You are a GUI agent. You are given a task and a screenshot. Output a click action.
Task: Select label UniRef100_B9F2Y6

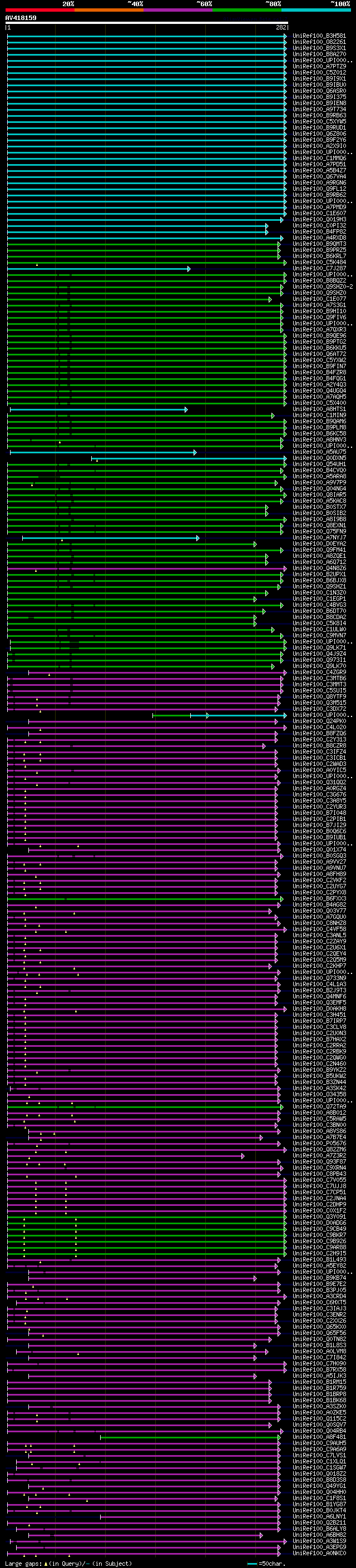pos(319,140)
